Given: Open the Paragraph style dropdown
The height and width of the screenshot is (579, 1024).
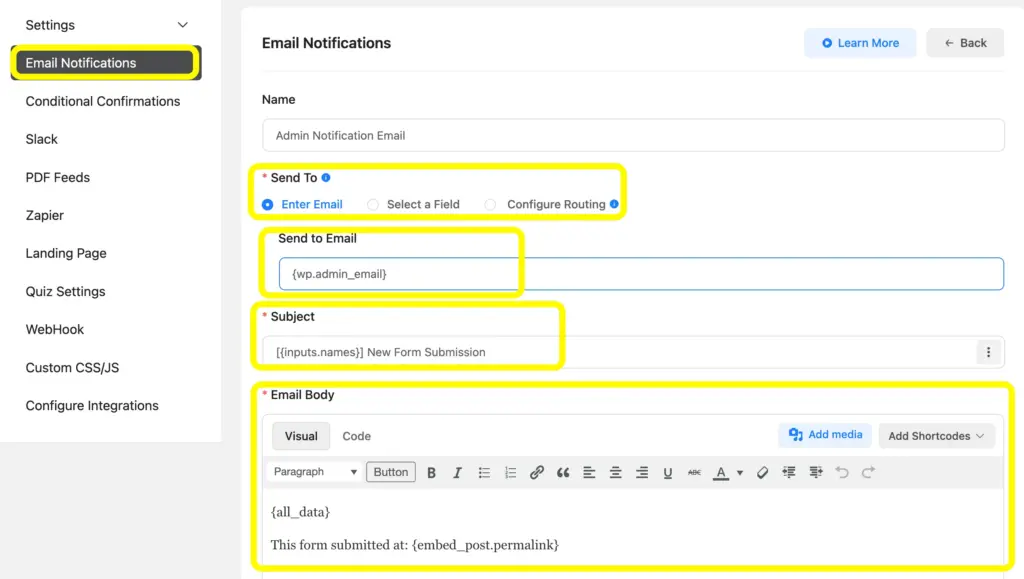Looking at the screenshot, I should (313, 471).
